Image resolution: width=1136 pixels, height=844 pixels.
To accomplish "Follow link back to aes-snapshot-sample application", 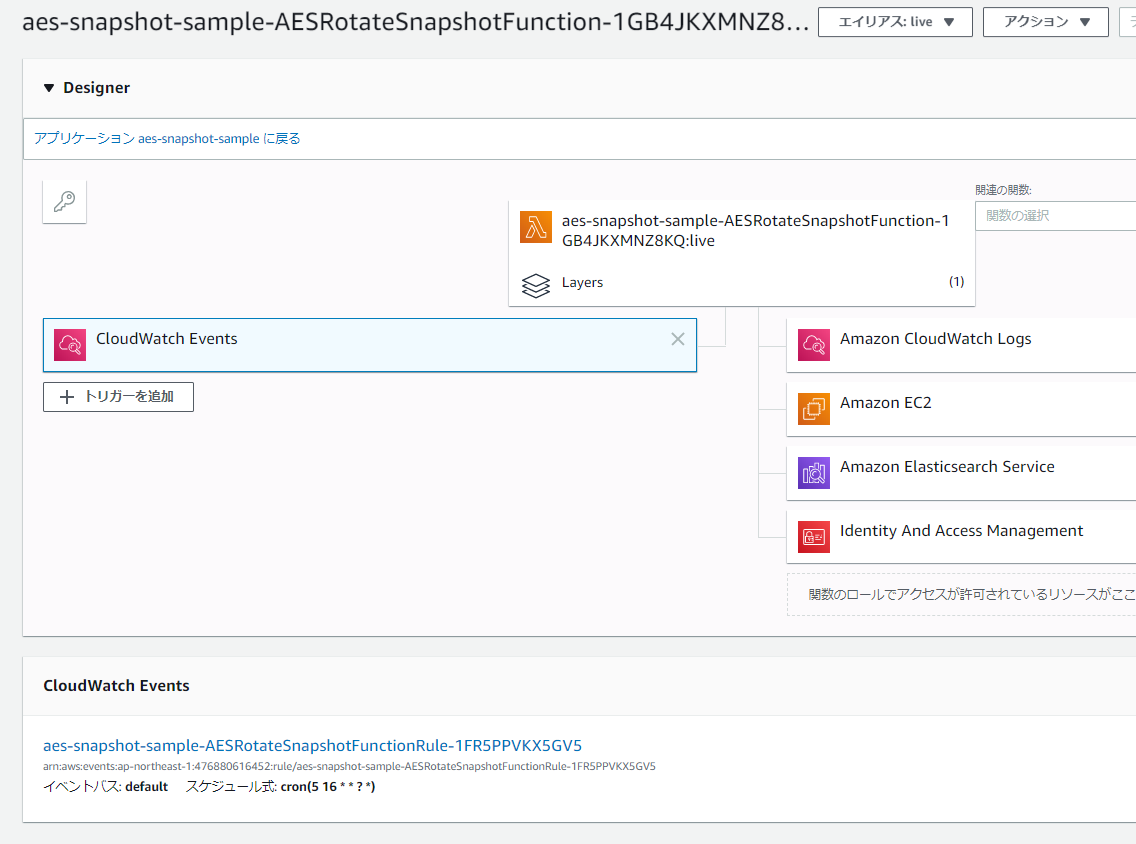I will point(167,138).
